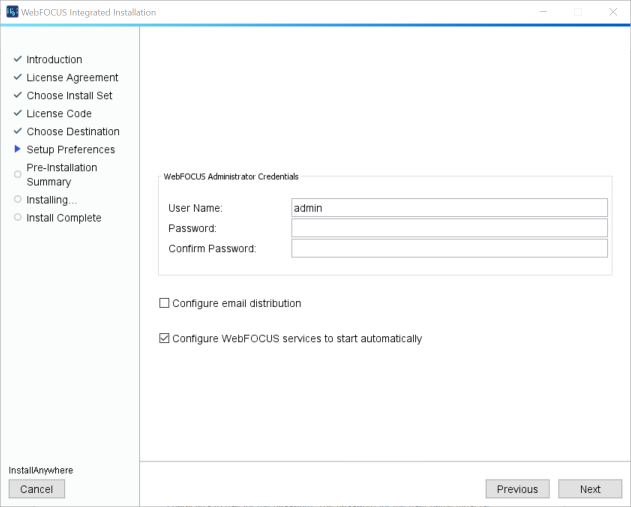Viewport: 631px width, 507px height.
Task: Enable Configure email distribution checkbox
Action: [165, 303]
